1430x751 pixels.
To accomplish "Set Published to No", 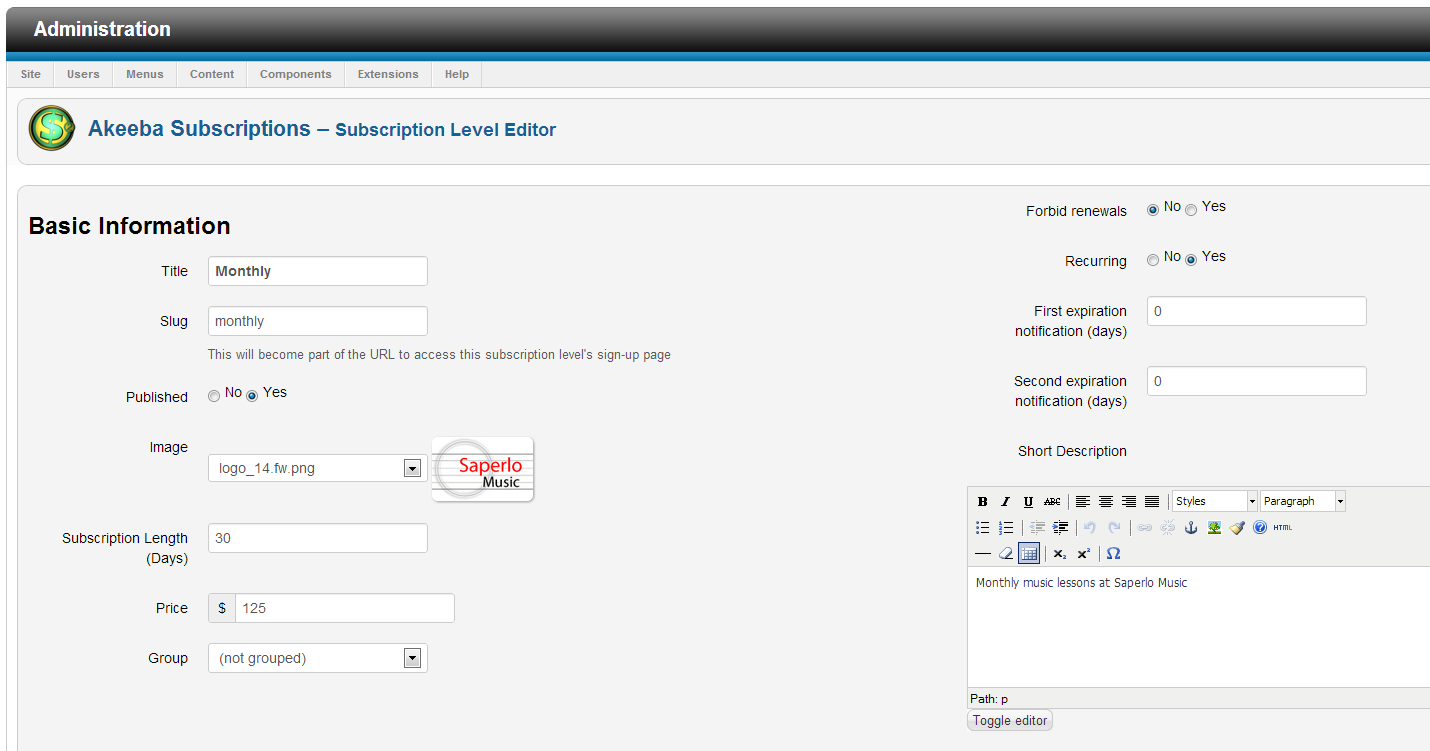I will pos(214,396).
